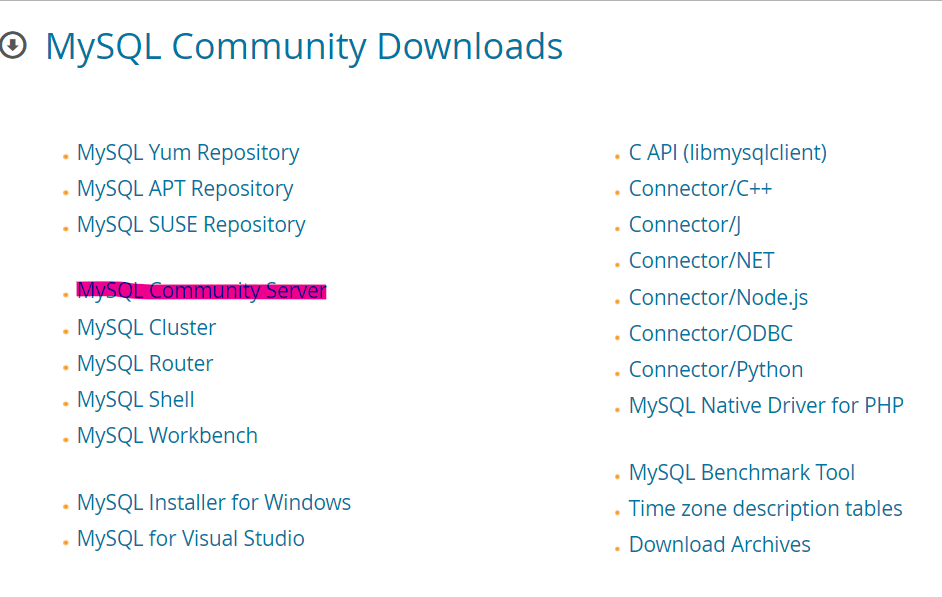Open MySQL SUSE Repository link
Viewport: 942px width, 597px height.
(191, 225)
